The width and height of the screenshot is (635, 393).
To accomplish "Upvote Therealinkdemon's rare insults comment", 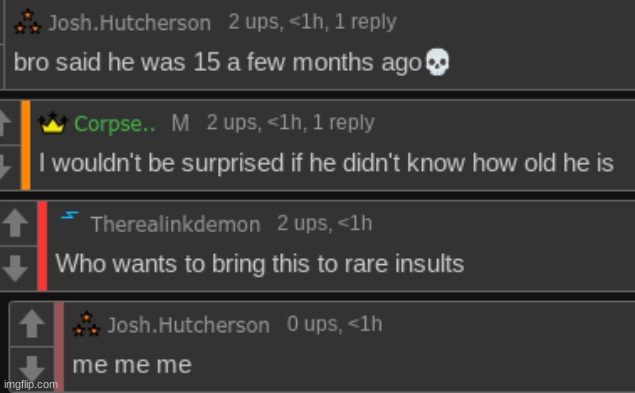I will (x=15, y=222).
